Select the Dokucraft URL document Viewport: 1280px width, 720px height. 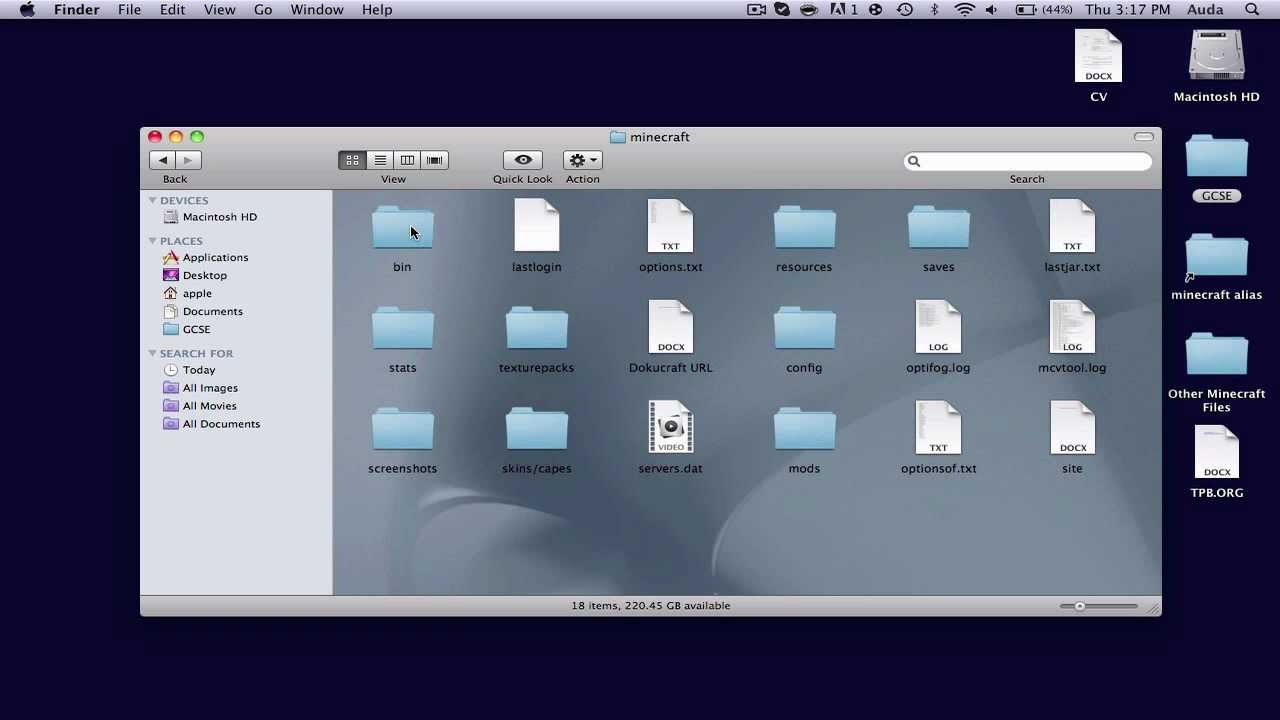[x=670, y=327]
